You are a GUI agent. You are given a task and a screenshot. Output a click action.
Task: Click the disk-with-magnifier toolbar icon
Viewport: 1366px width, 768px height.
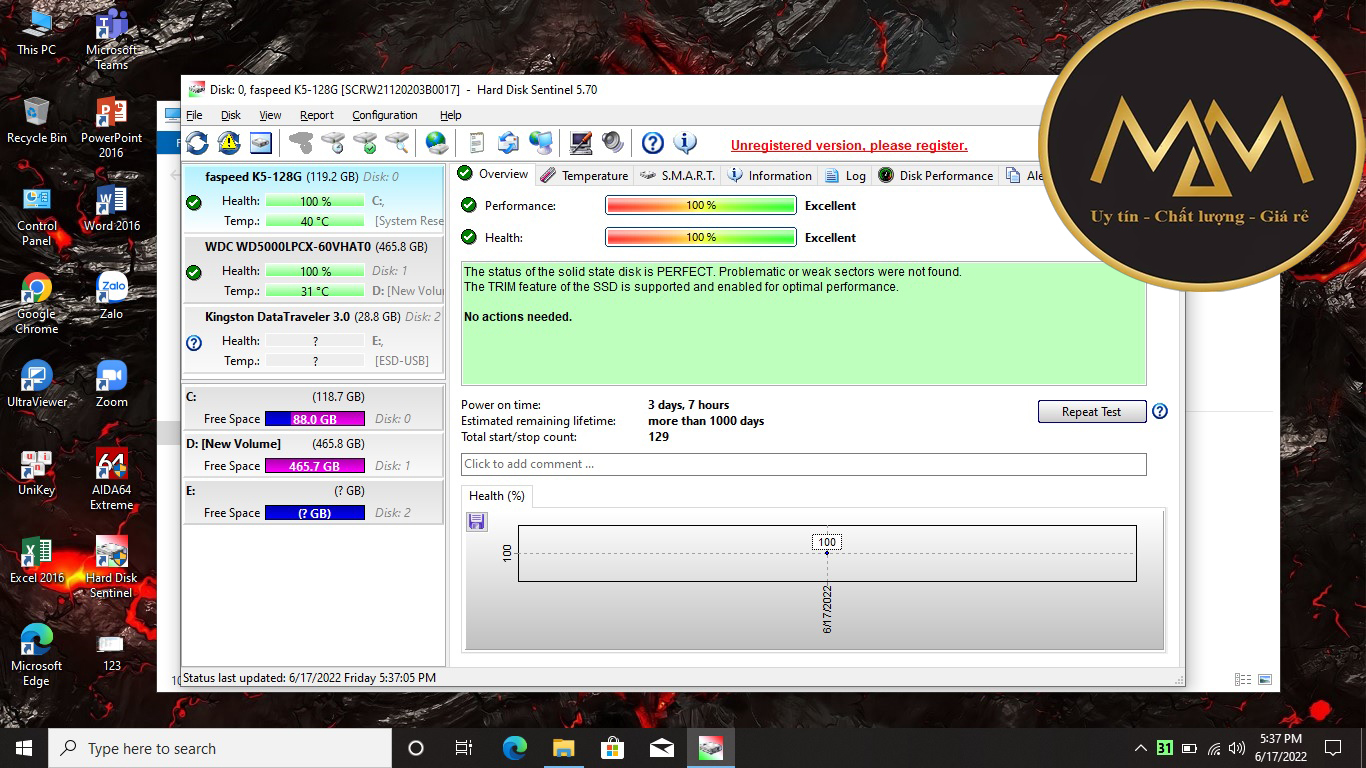point(397,143)
